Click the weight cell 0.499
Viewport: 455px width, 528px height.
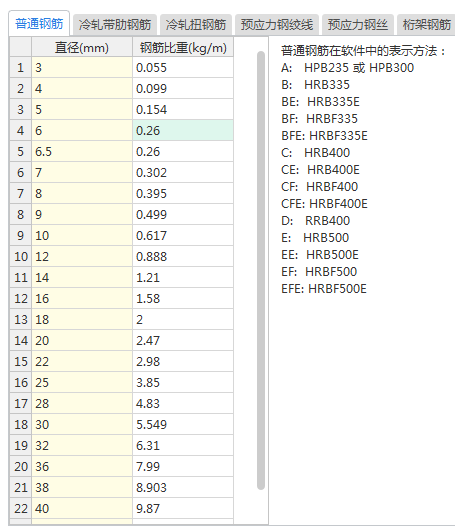pos(183,214)
